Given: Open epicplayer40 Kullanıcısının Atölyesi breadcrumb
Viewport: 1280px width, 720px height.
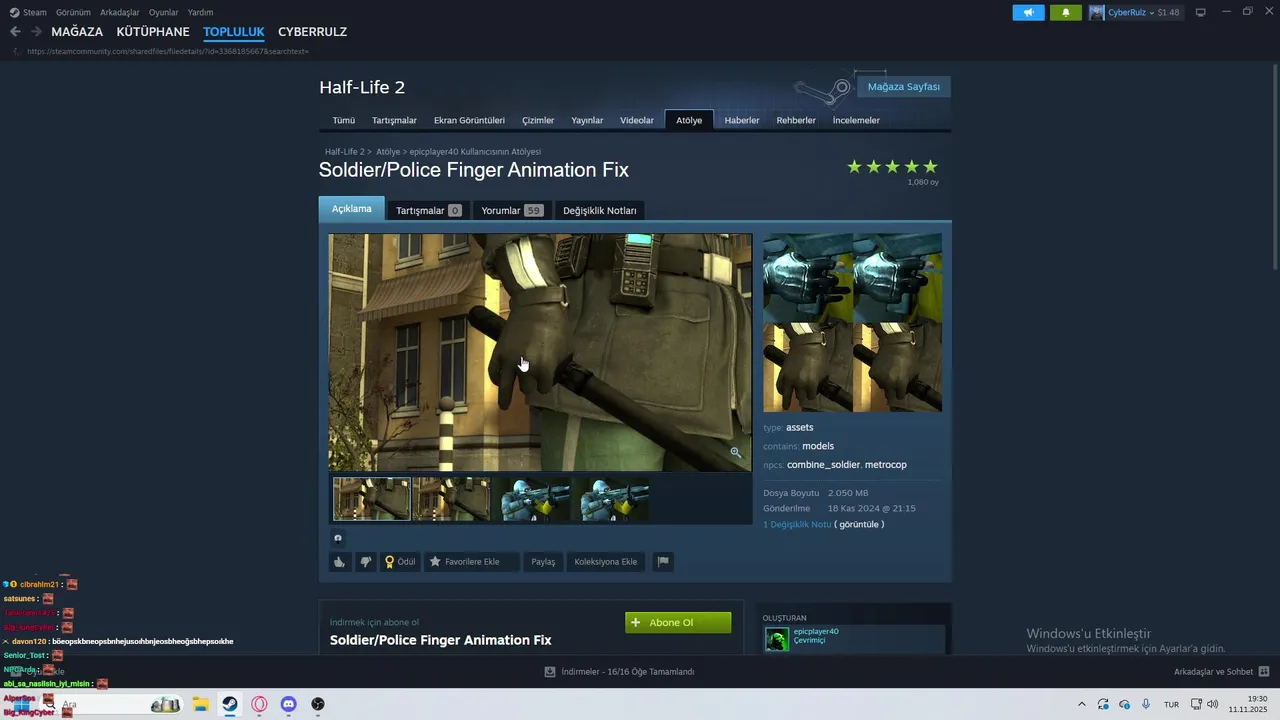Looking at the screenshot, I should [x=475, y=152].
